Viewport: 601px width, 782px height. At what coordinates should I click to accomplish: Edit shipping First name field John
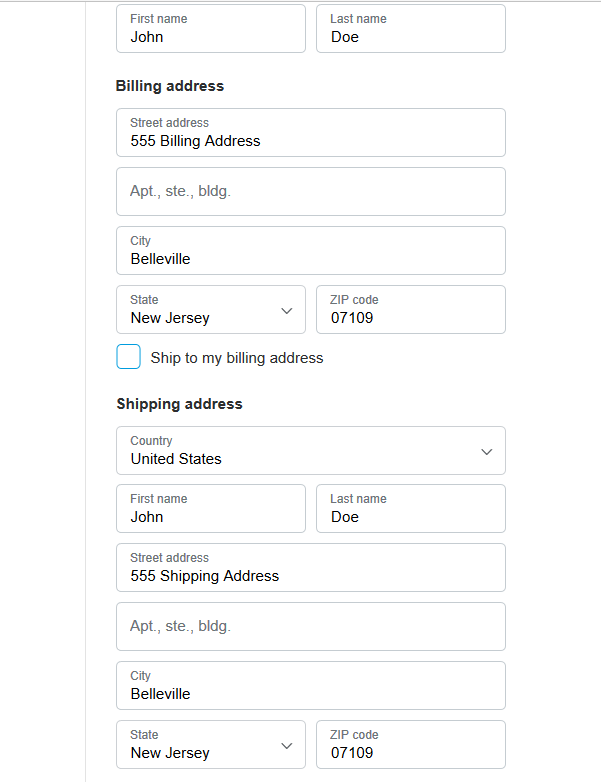click(211, 509)
